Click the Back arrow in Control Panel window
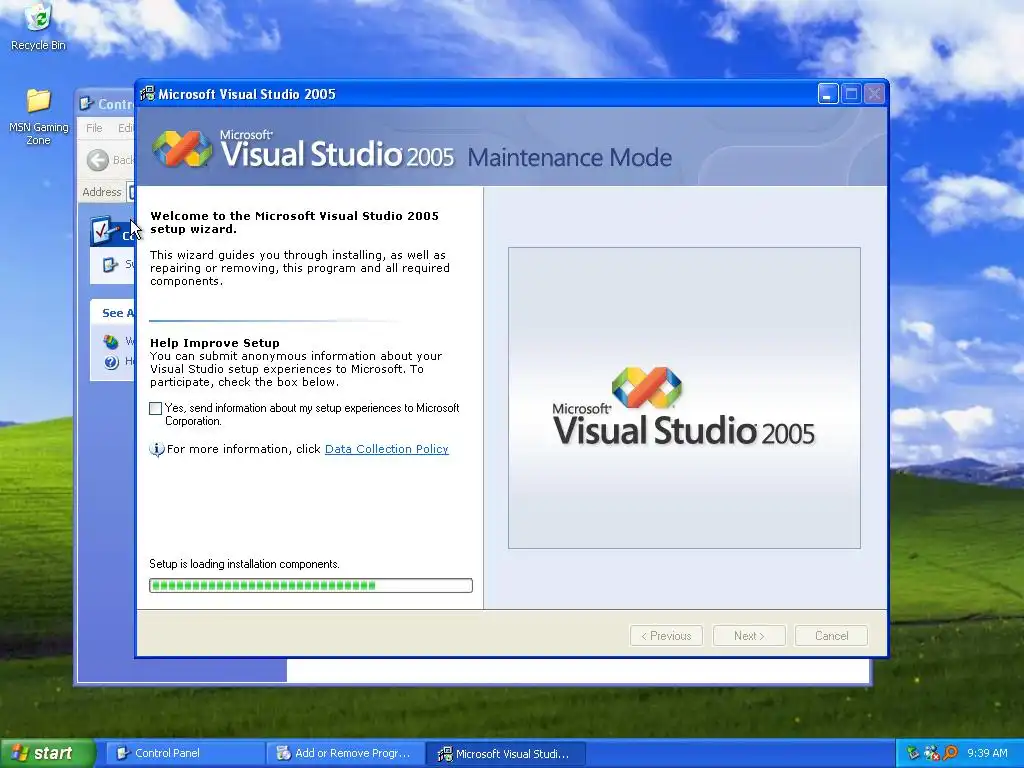Screen dimensions: 1024x768 pyautogui.click(x=98, y=160)
